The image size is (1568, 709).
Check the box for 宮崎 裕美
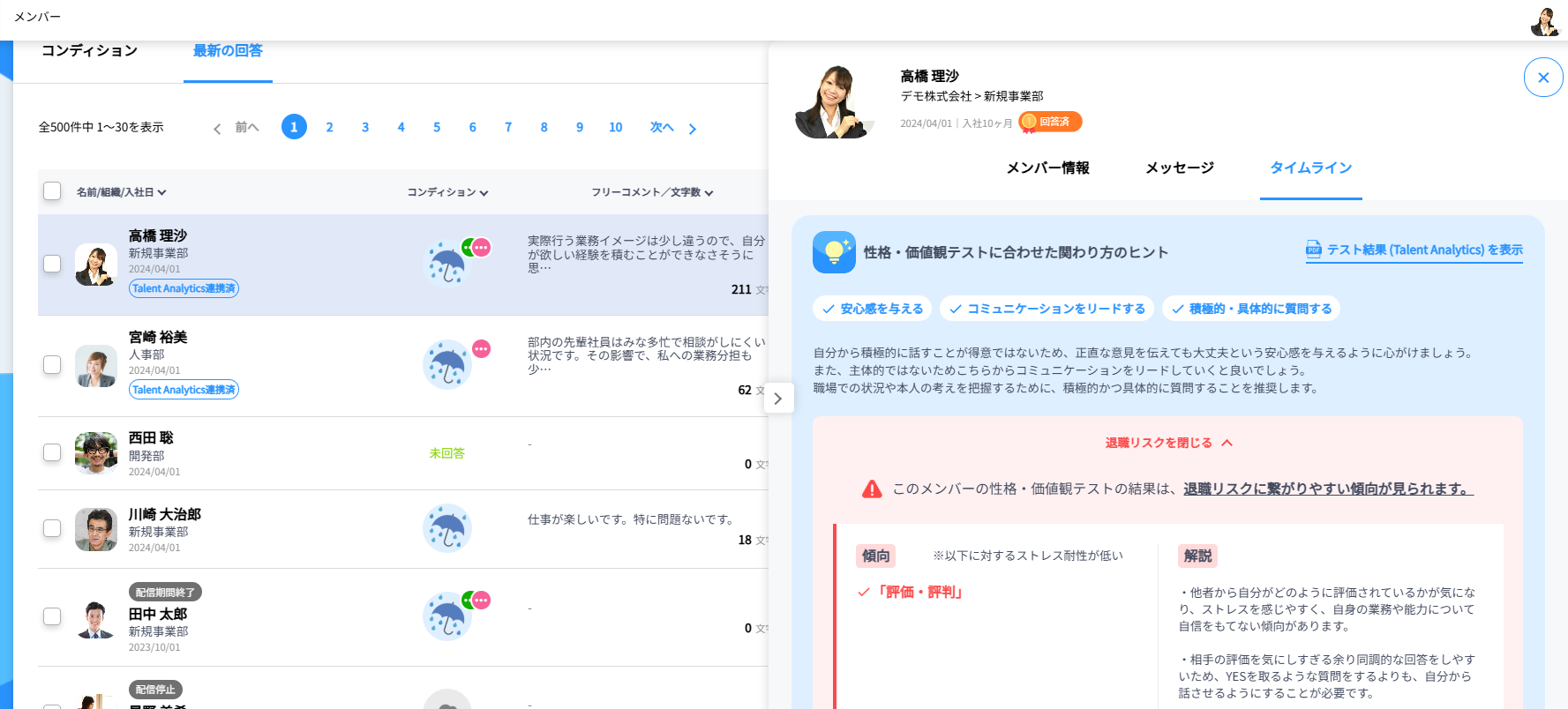(52, 364)
